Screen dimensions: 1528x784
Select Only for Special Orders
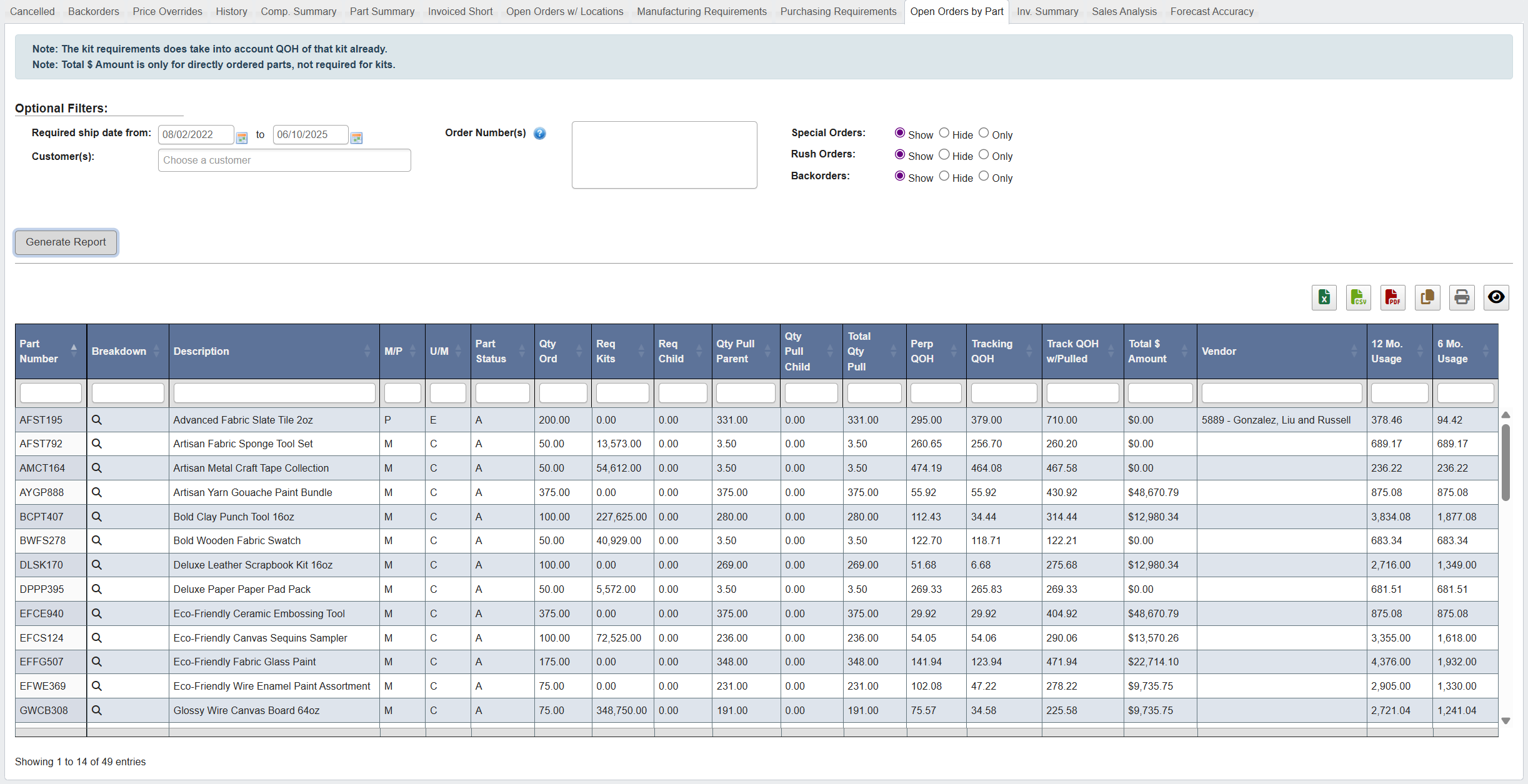982,132
